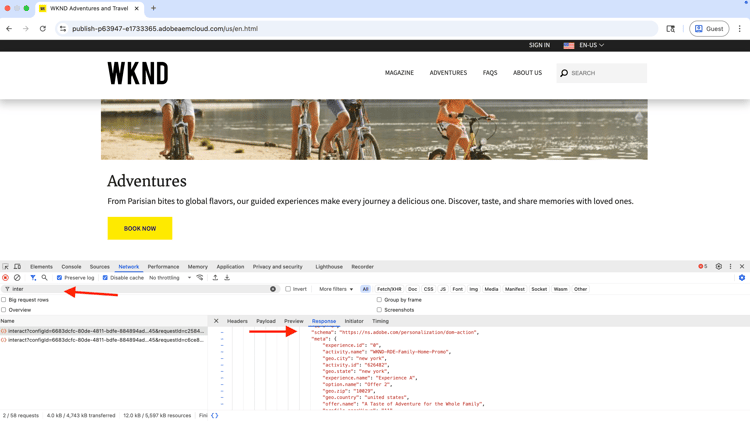Open the Payload tab of the request
Viewport: 750px width, 421px height.
266,321
